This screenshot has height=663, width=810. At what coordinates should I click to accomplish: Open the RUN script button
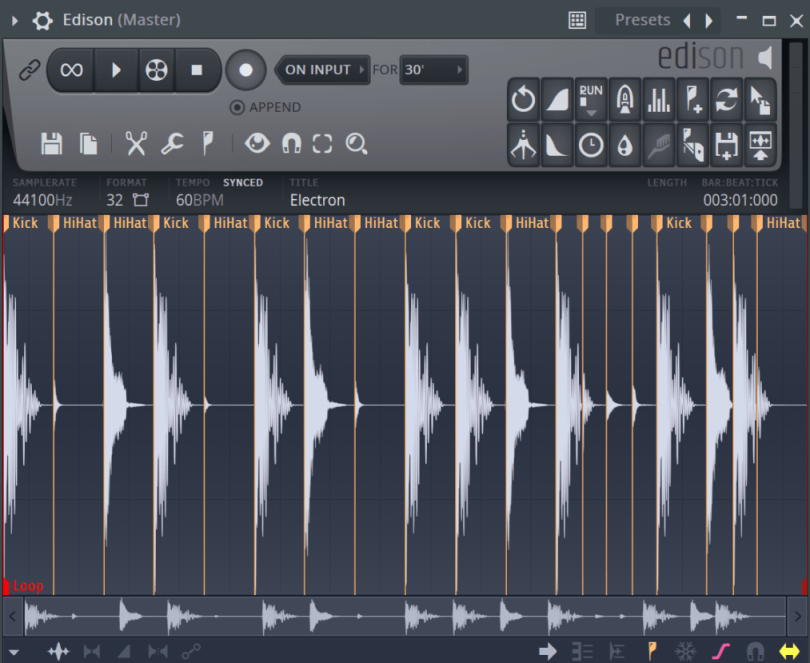point(591,99)
